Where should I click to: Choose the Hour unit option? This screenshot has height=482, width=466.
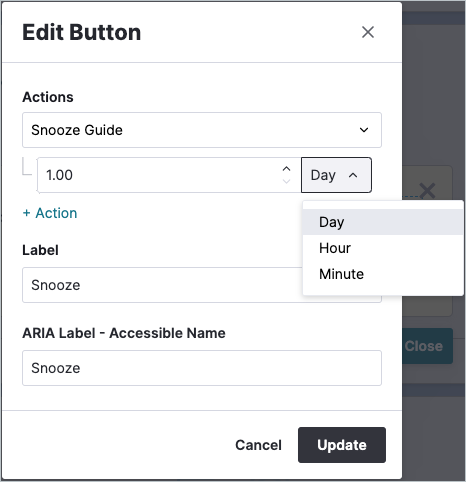point(383,248)
